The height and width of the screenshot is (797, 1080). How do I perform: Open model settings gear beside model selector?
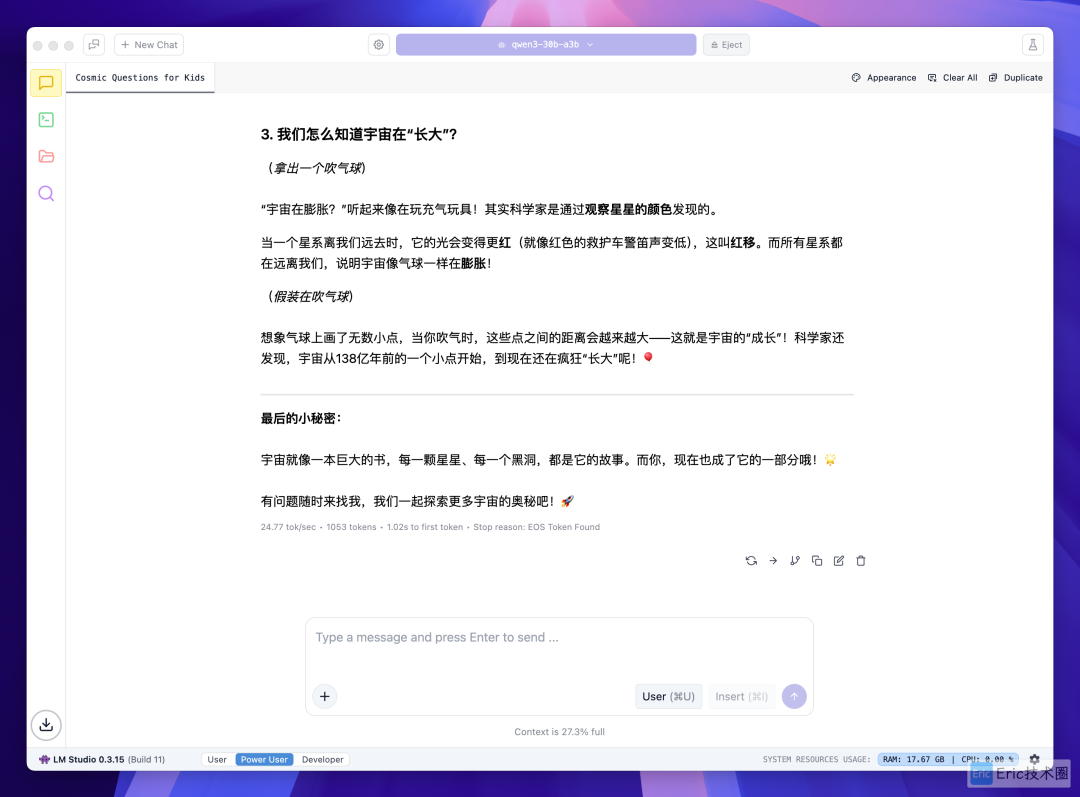(379, 45)
